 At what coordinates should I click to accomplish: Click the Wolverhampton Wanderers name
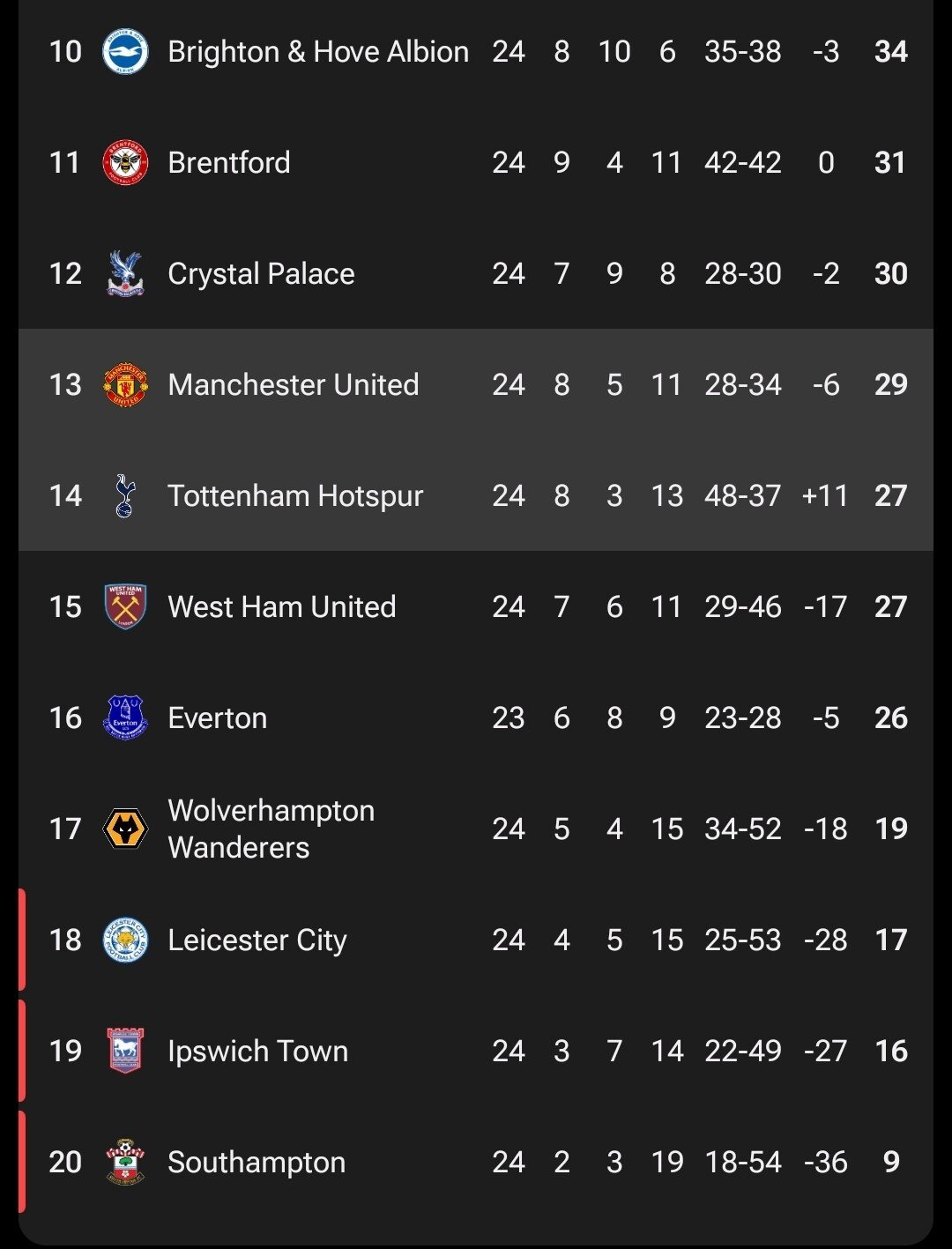tap(271, 829)
